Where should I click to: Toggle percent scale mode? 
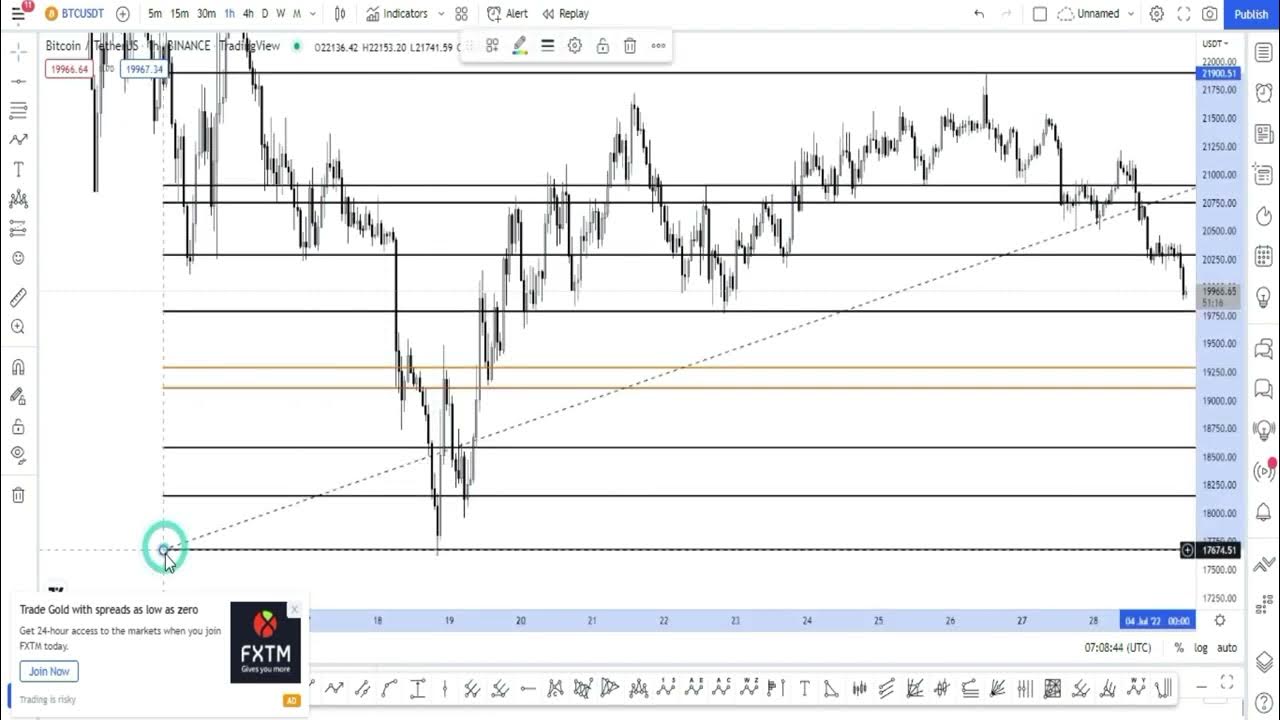tap(1179, 648)
